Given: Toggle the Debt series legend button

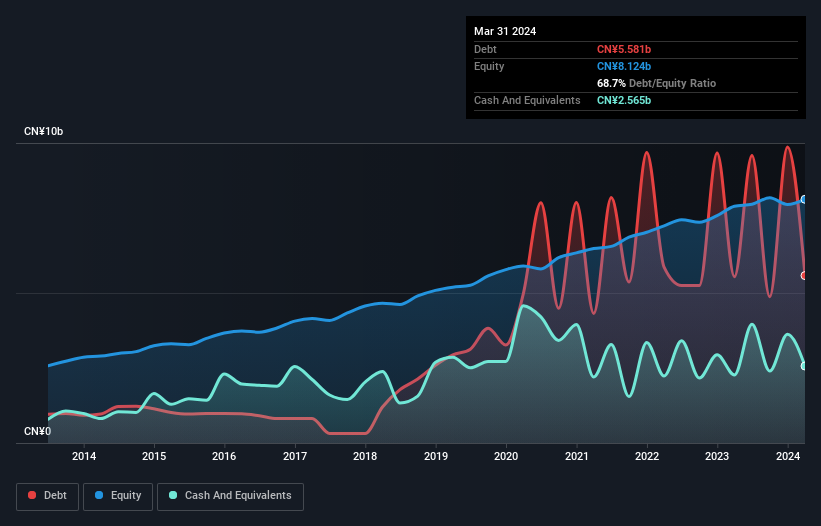Looking at the screenshot, I should [x=47, y=496].
